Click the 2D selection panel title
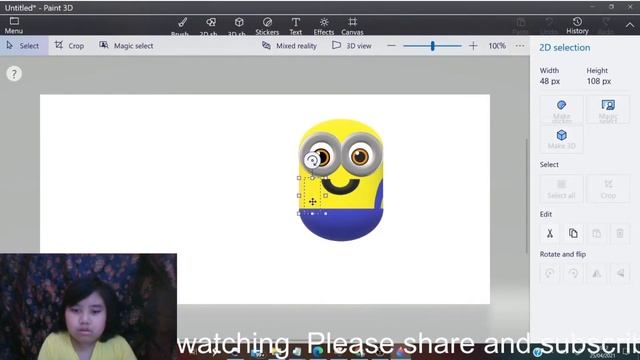 pos(564,47)
